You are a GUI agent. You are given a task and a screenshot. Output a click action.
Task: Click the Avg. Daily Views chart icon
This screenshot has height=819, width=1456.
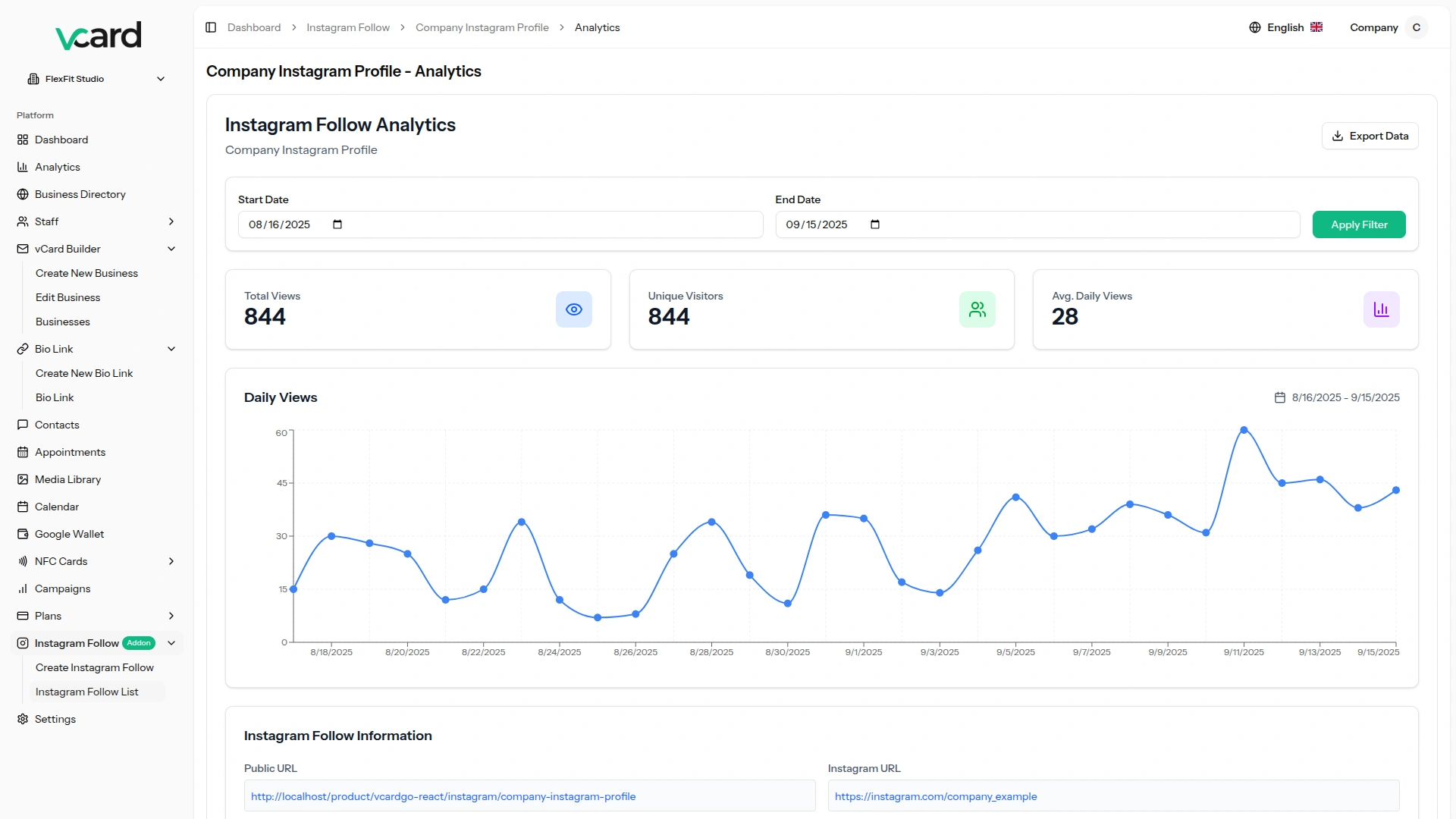point(1382,309)
